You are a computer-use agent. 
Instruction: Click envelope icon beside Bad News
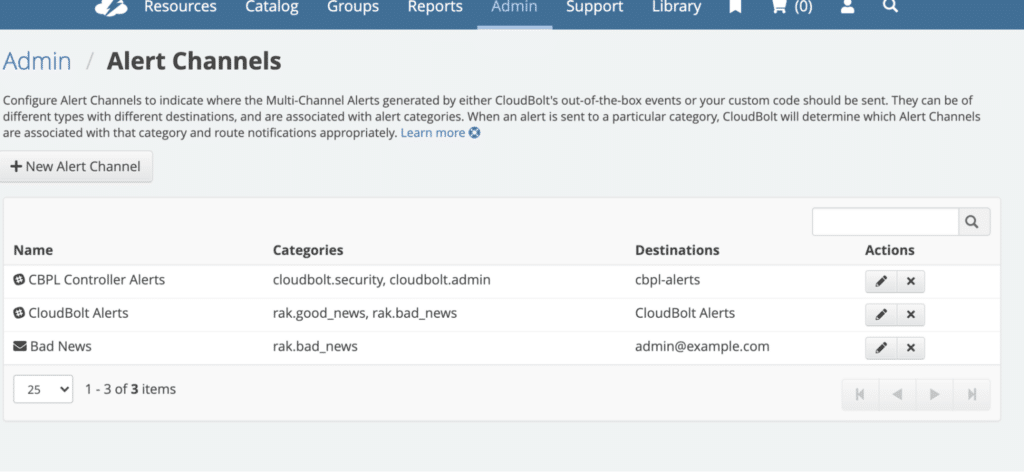click(x=20, y=347)
